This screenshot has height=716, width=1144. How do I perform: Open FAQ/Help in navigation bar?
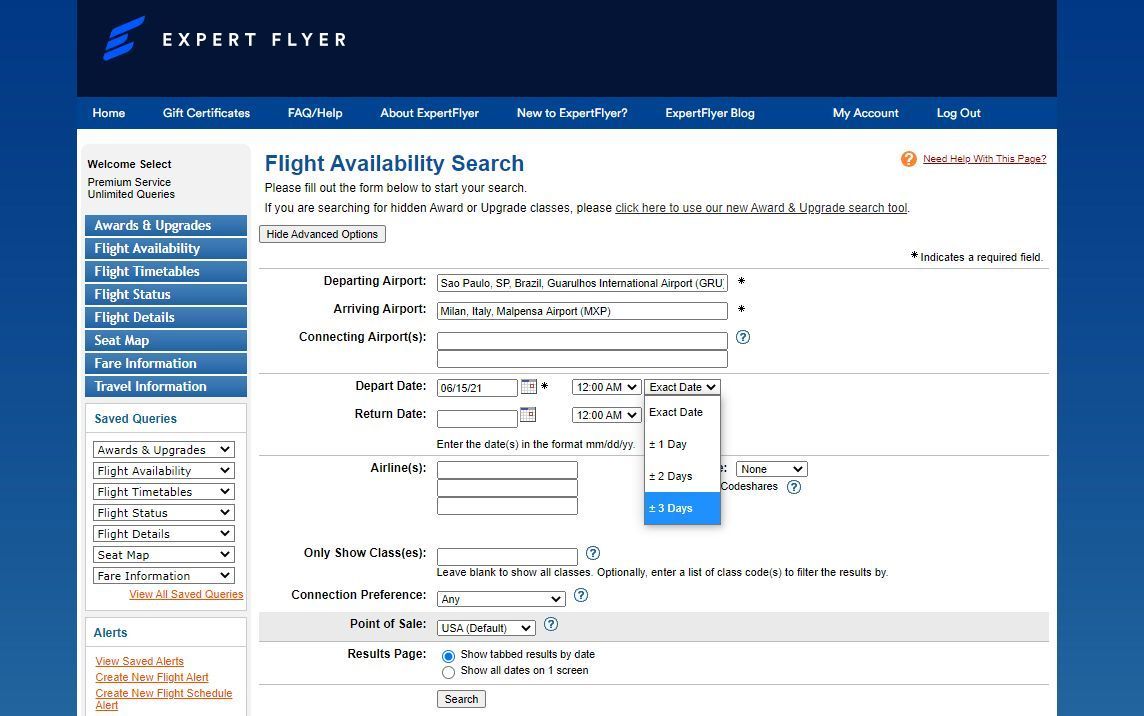(315, 113)
